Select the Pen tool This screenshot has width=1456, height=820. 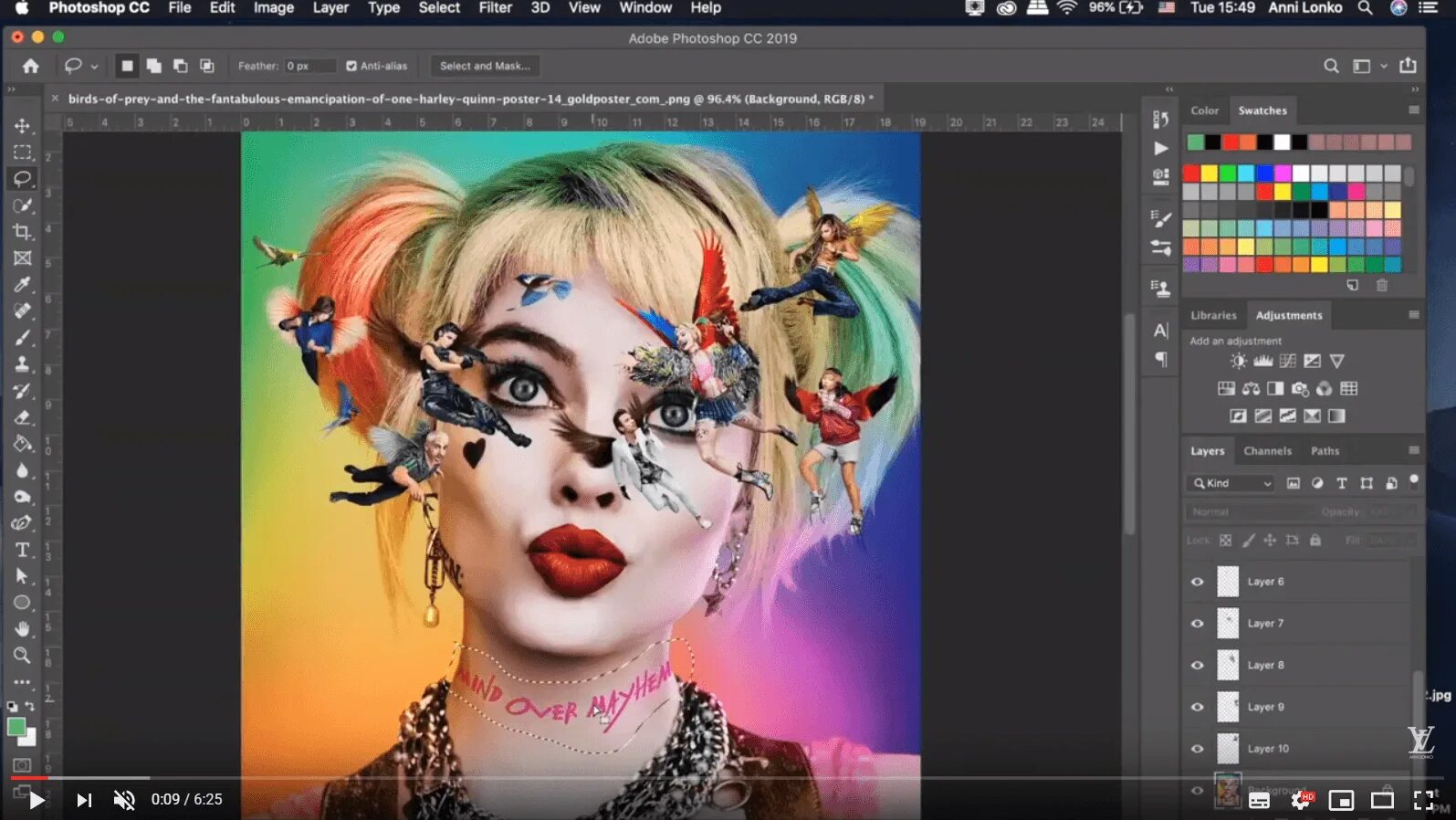click(23, 523)
